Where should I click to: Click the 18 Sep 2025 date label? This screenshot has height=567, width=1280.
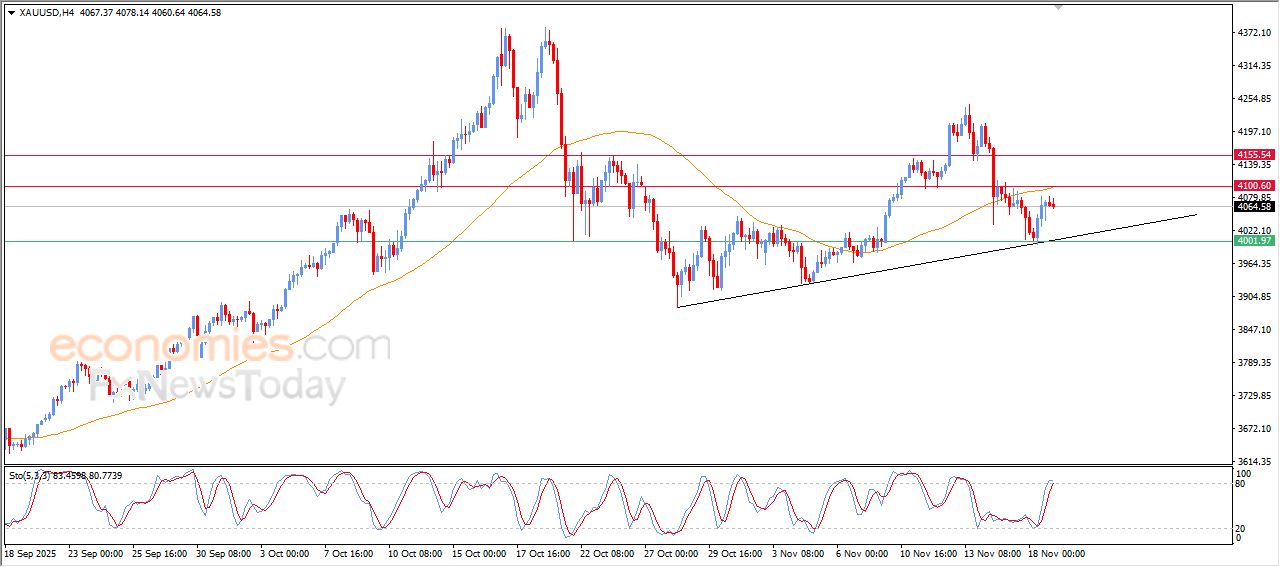31,553
